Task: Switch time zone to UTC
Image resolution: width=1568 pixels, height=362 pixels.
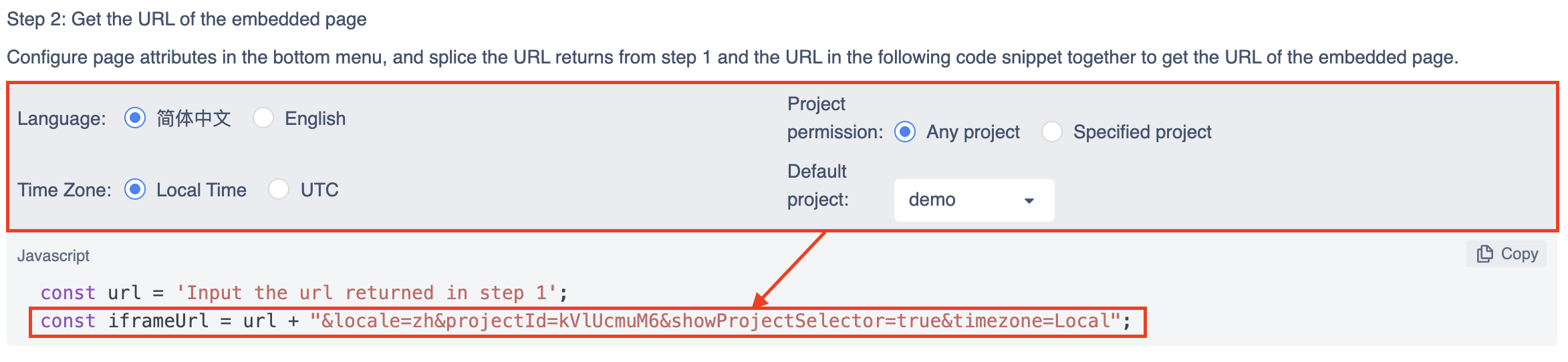Action: click(x=279, y=190)
